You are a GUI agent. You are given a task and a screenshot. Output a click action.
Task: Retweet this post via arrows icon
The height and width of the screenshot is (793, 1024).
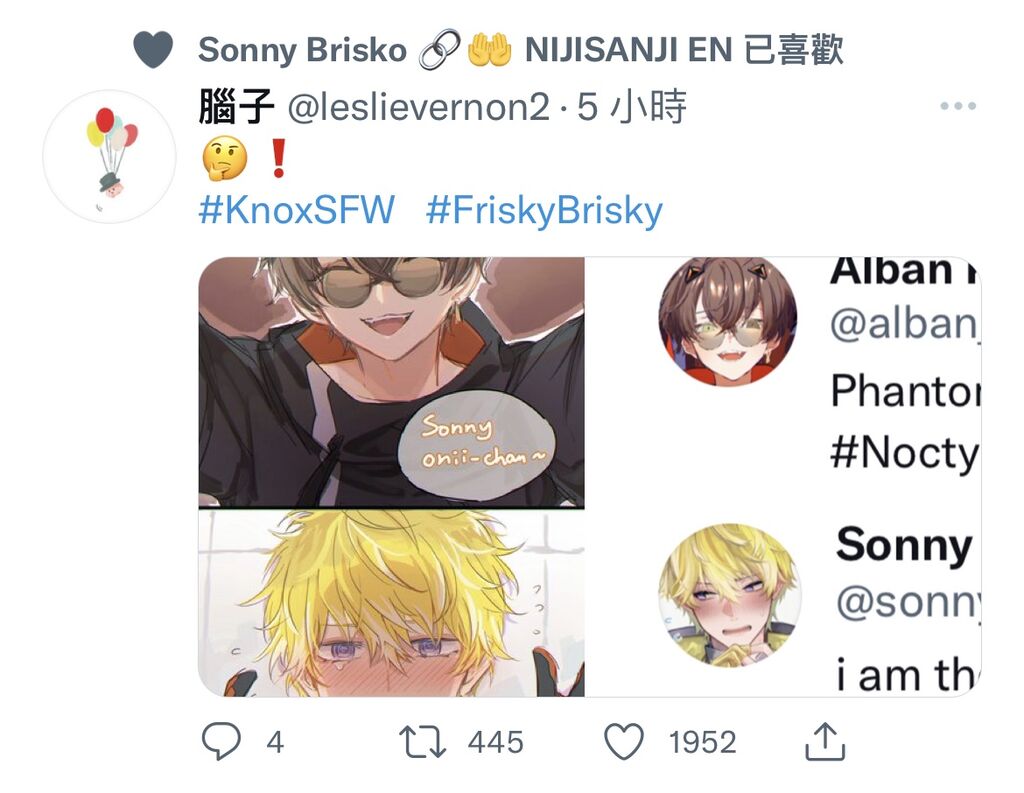pos(423,743)
